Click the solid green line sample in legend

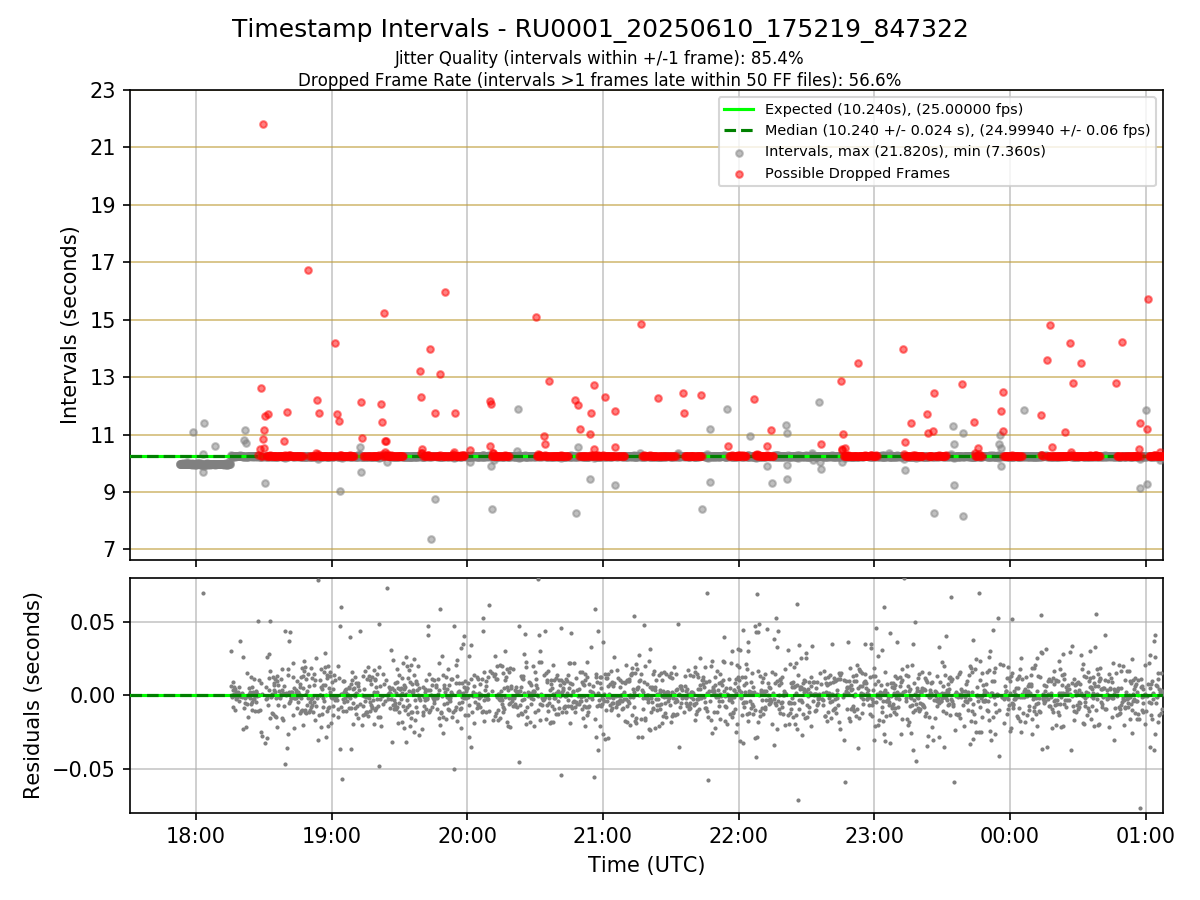(x=739, y=109)
